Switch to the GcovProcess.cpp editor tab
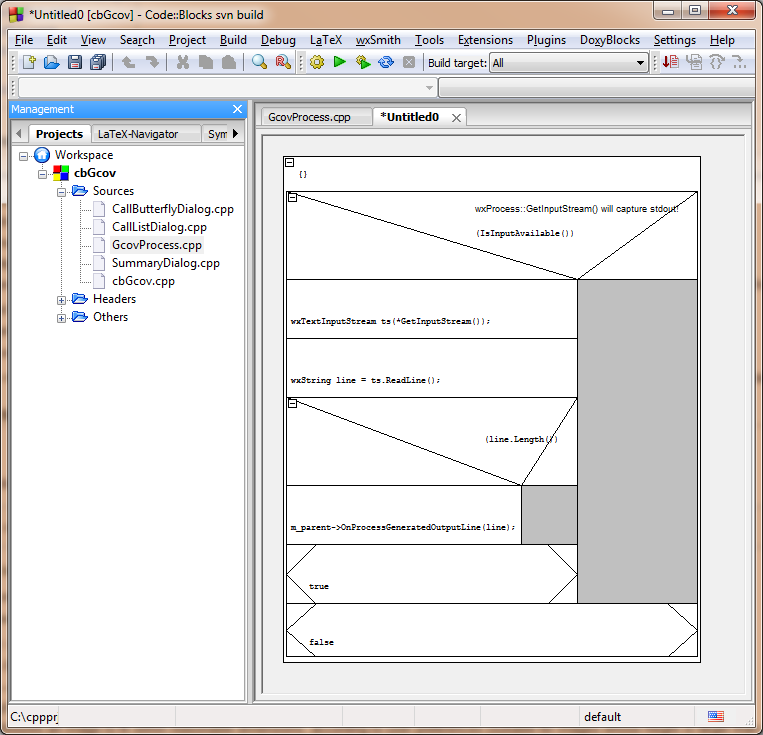Image resolution: width=763 pixels, height=735 pixels. (x=308, y=117)
